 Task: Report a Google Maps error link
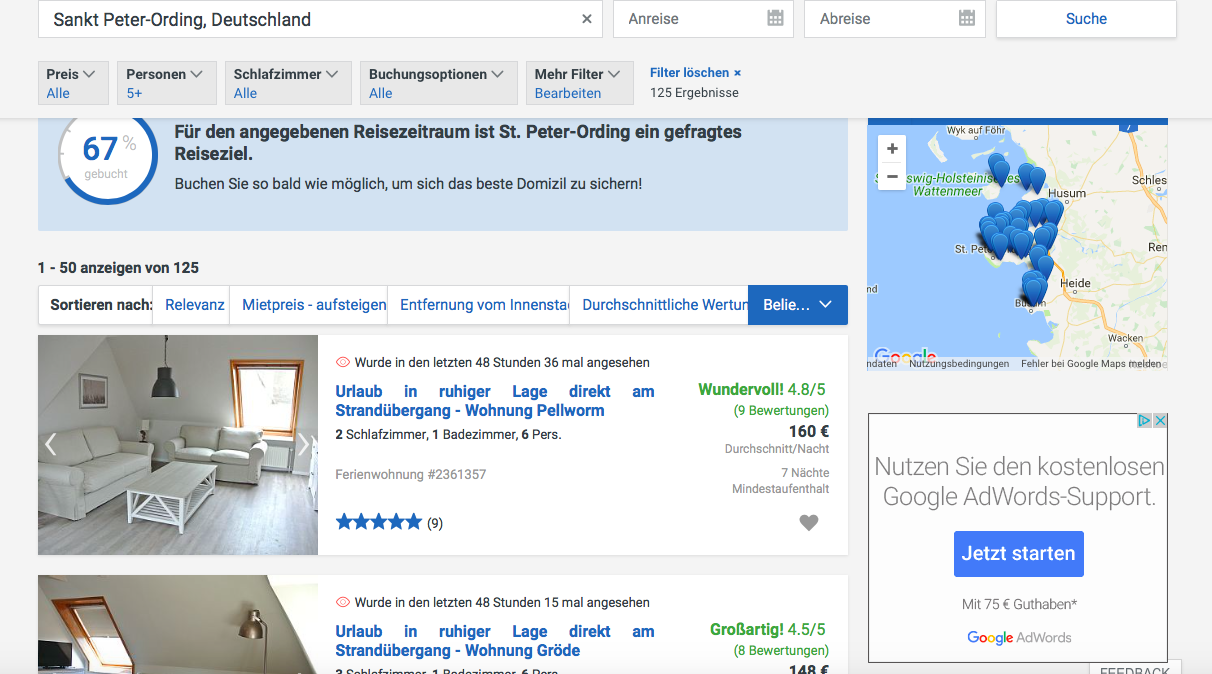point(1091,364)
